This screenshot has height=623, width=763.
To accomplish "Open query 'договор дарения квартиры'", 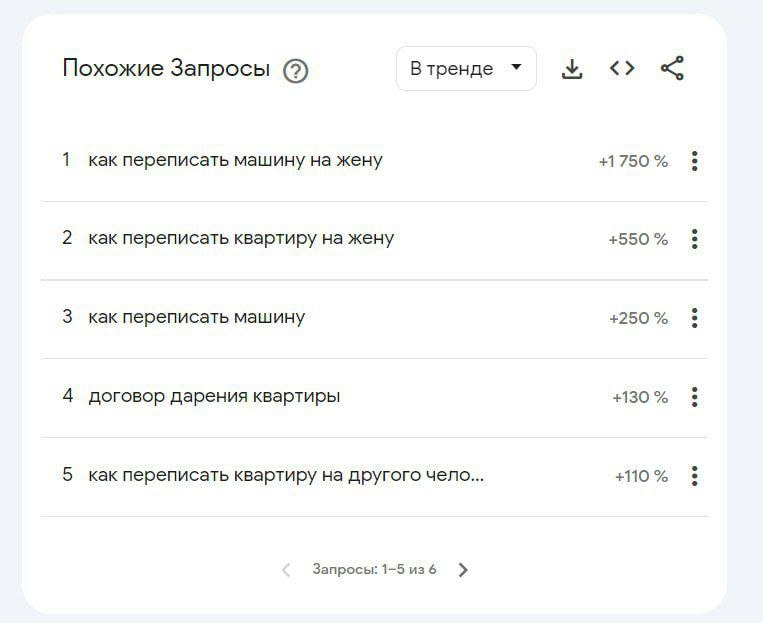I will pos(214,396).
